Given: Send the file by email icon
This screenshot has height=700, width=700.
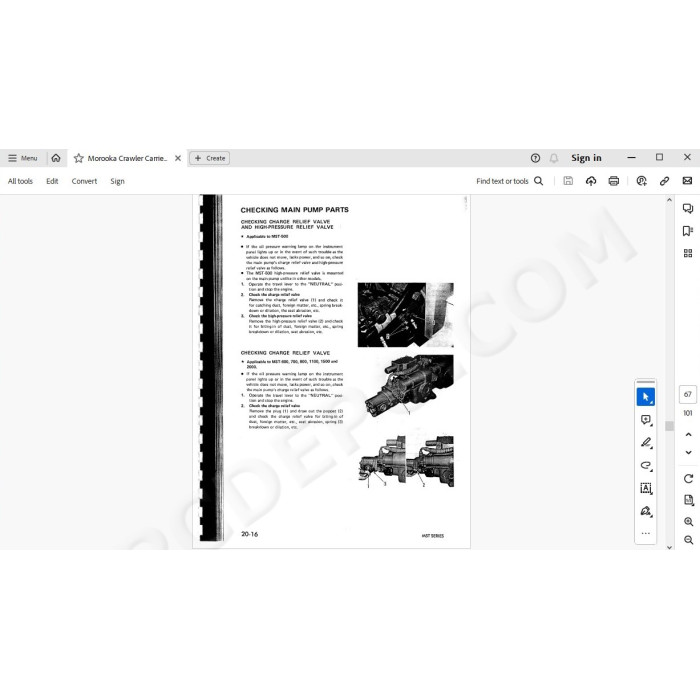Looking at the screenshot, I should click(688, 181).
